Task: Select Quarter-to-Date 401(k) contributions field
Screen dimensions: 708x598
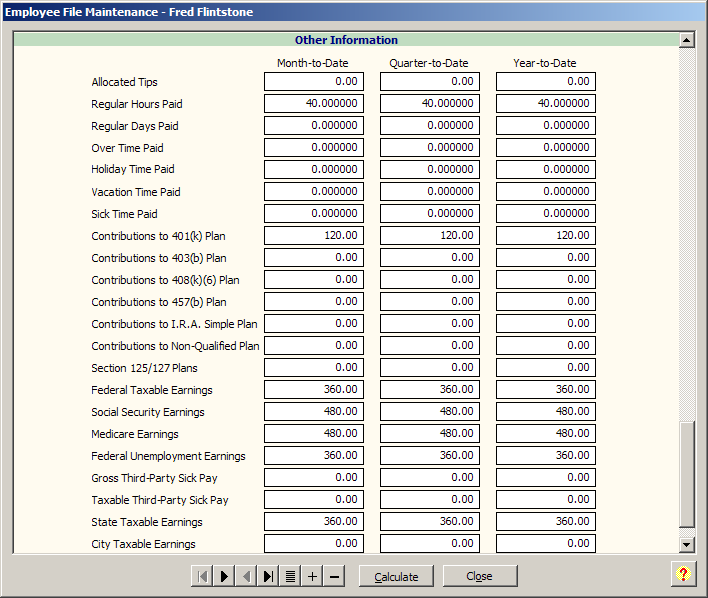Action: pyautogui.click(x=430, y=236)
